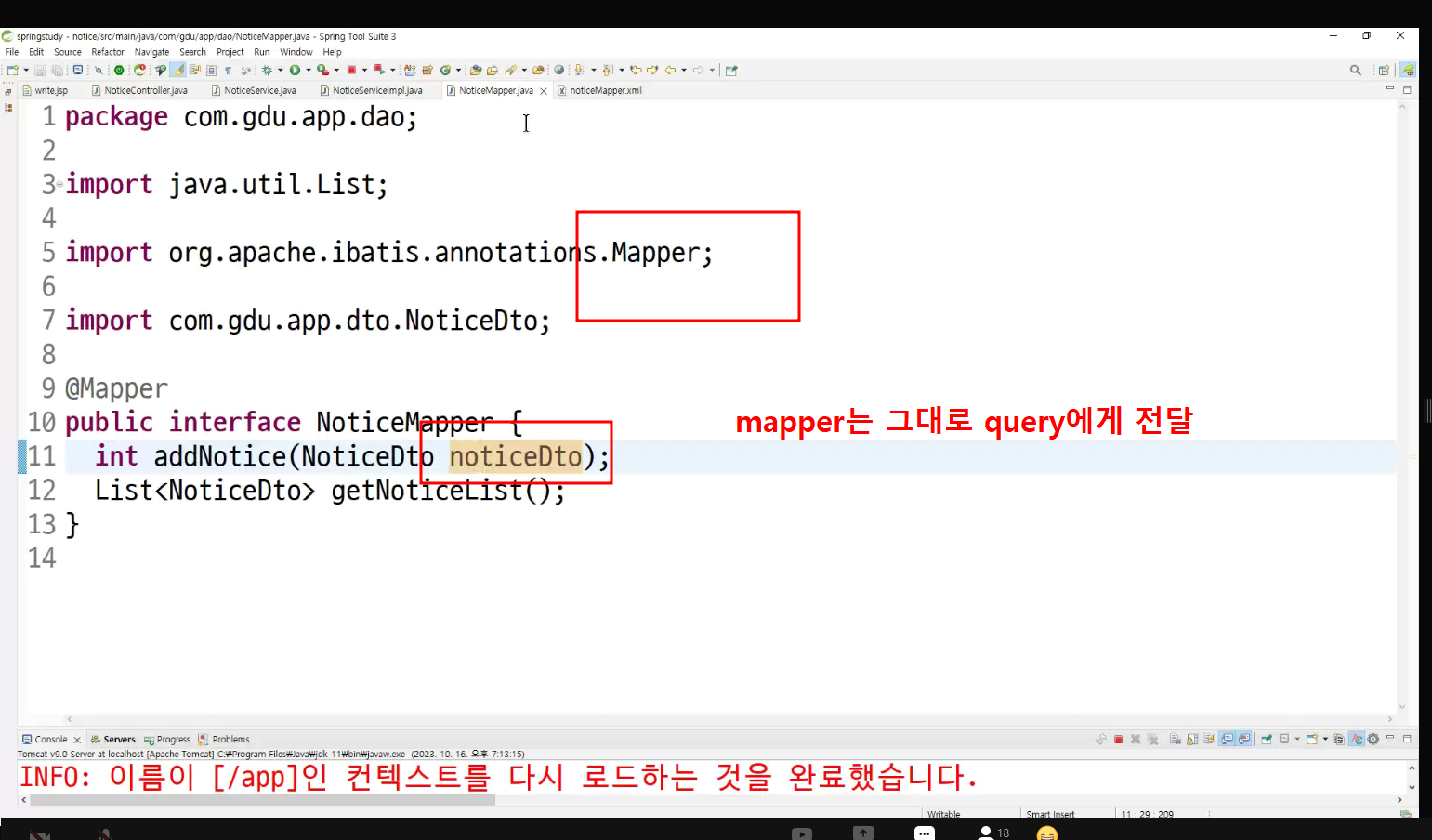
Task: Select the Progress view tab
Action: [167, 740]
